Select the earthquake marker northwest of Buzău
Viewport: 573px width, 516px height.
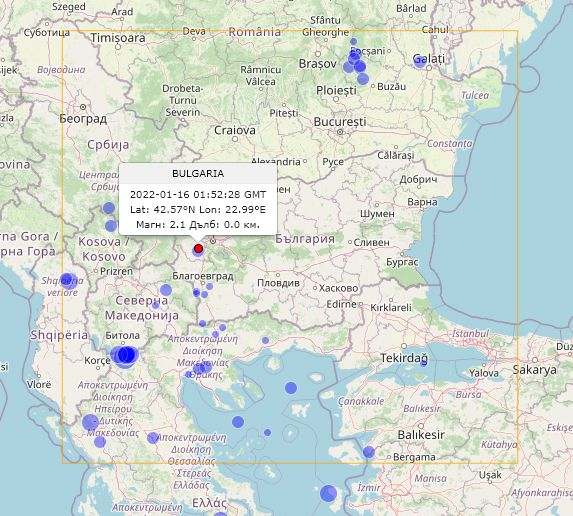click(363, 79)
